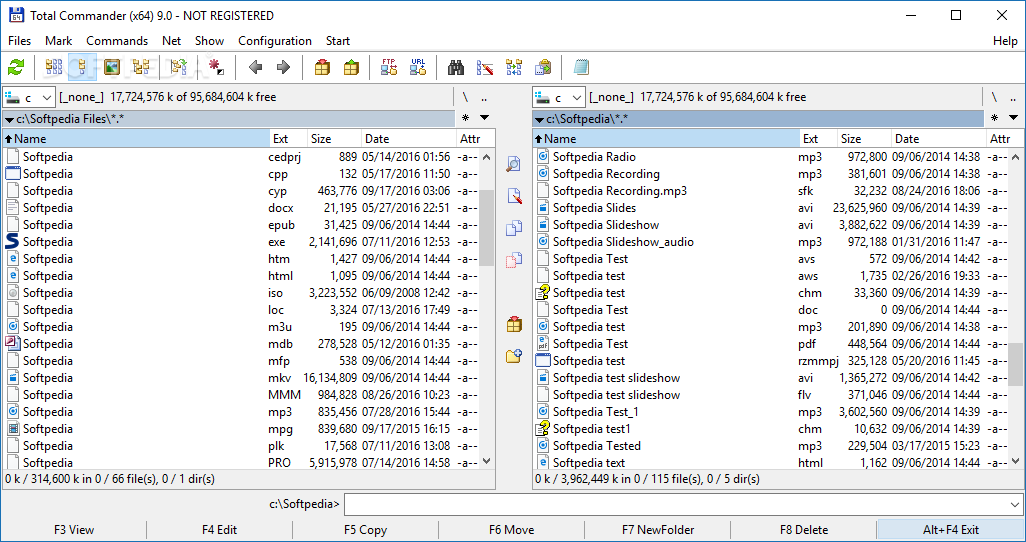This screenshot has width=1026, height=542.
Task: Toggle the invert selection asterisk icon
Action: tap(216, 67)
